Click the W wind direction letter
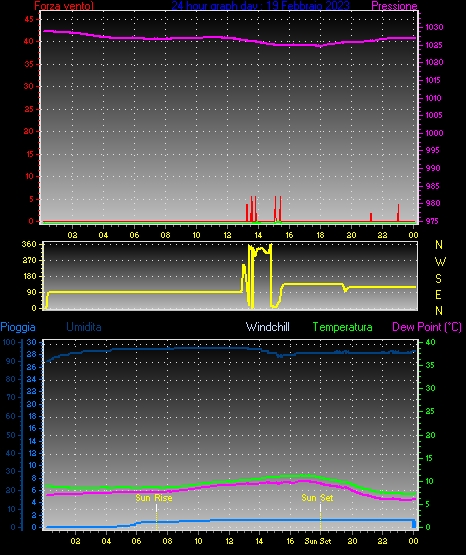 pos(440,262)
